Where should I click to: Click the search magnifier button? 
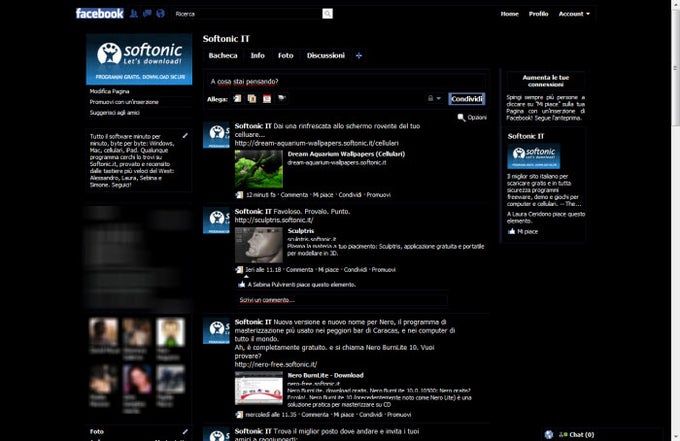pos(327,14)
